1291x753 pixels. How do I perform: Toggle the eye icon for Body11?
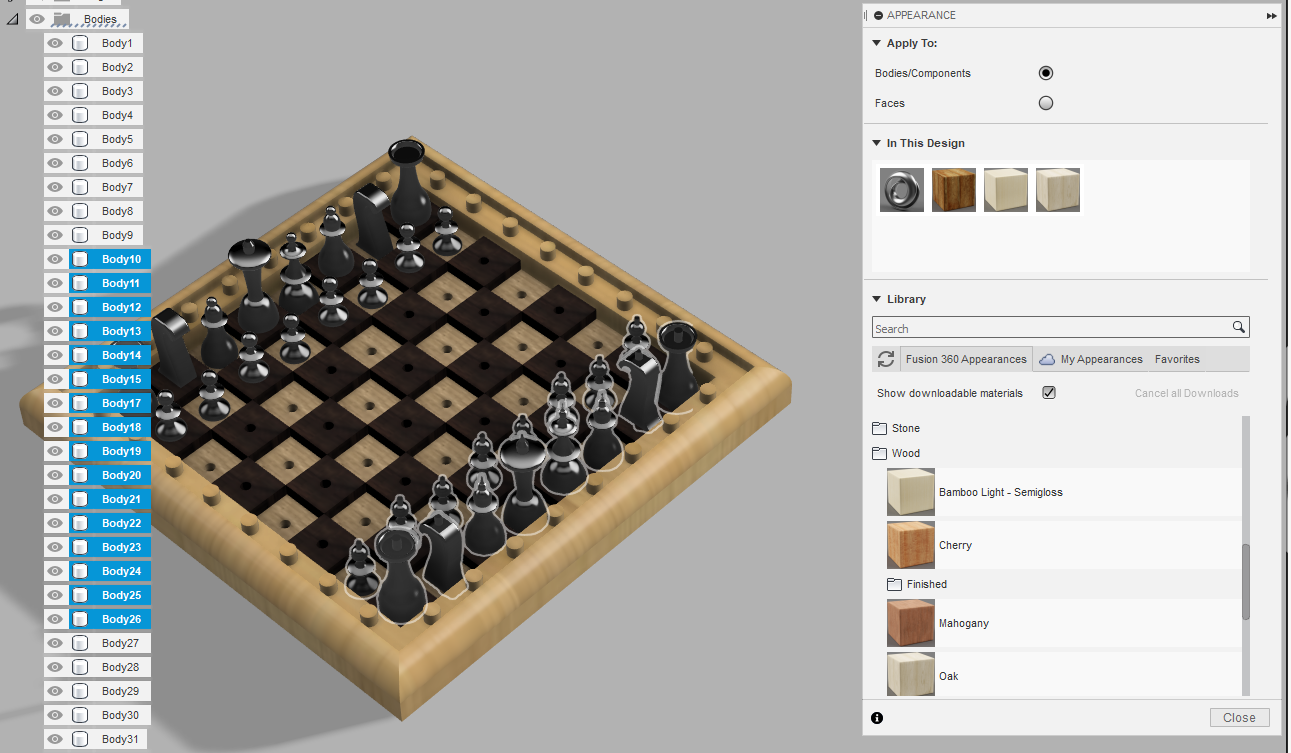coord(55,283)
